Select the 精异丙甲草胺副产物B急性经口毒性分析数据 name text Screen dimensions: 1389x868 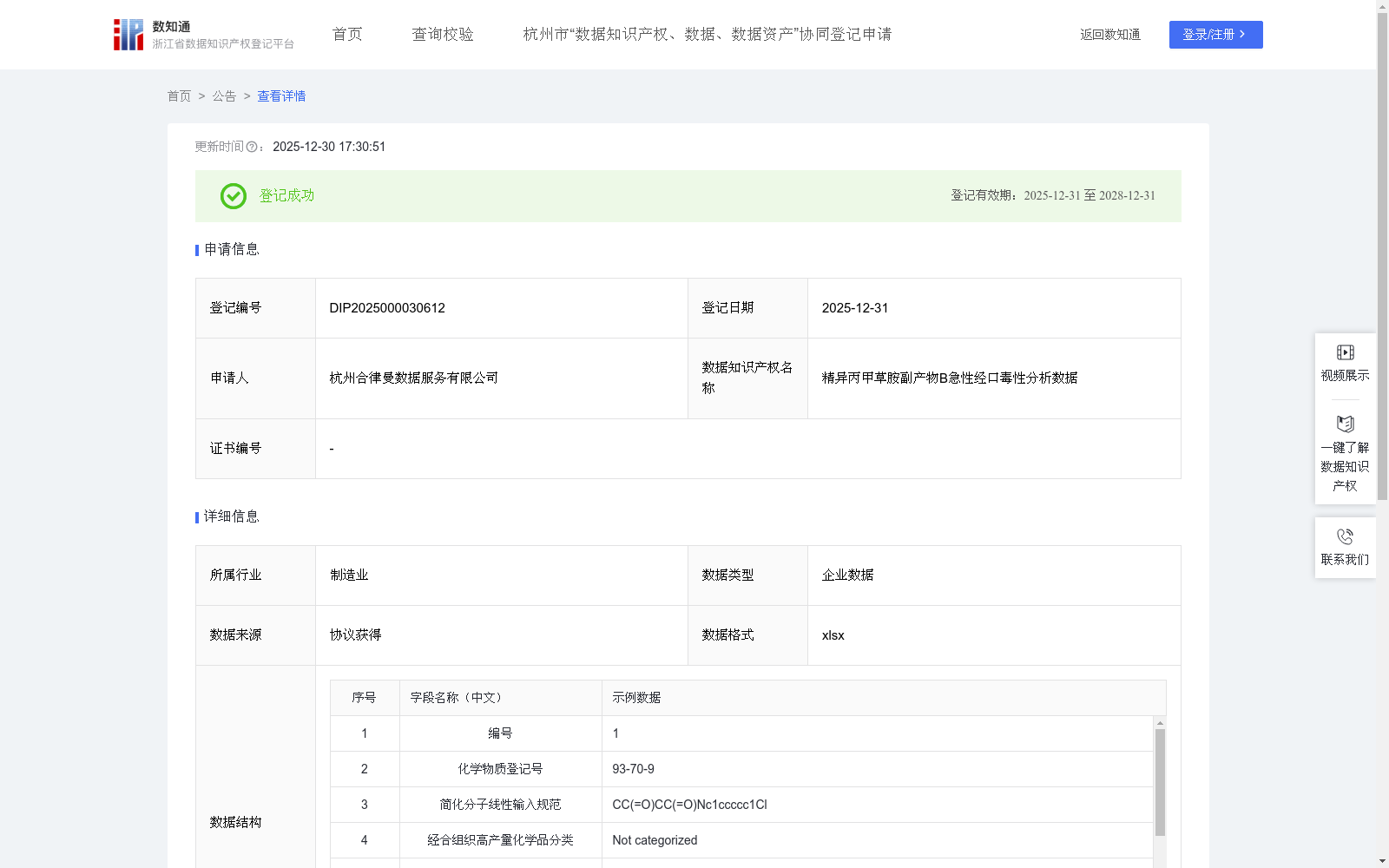tap(950, 378)
